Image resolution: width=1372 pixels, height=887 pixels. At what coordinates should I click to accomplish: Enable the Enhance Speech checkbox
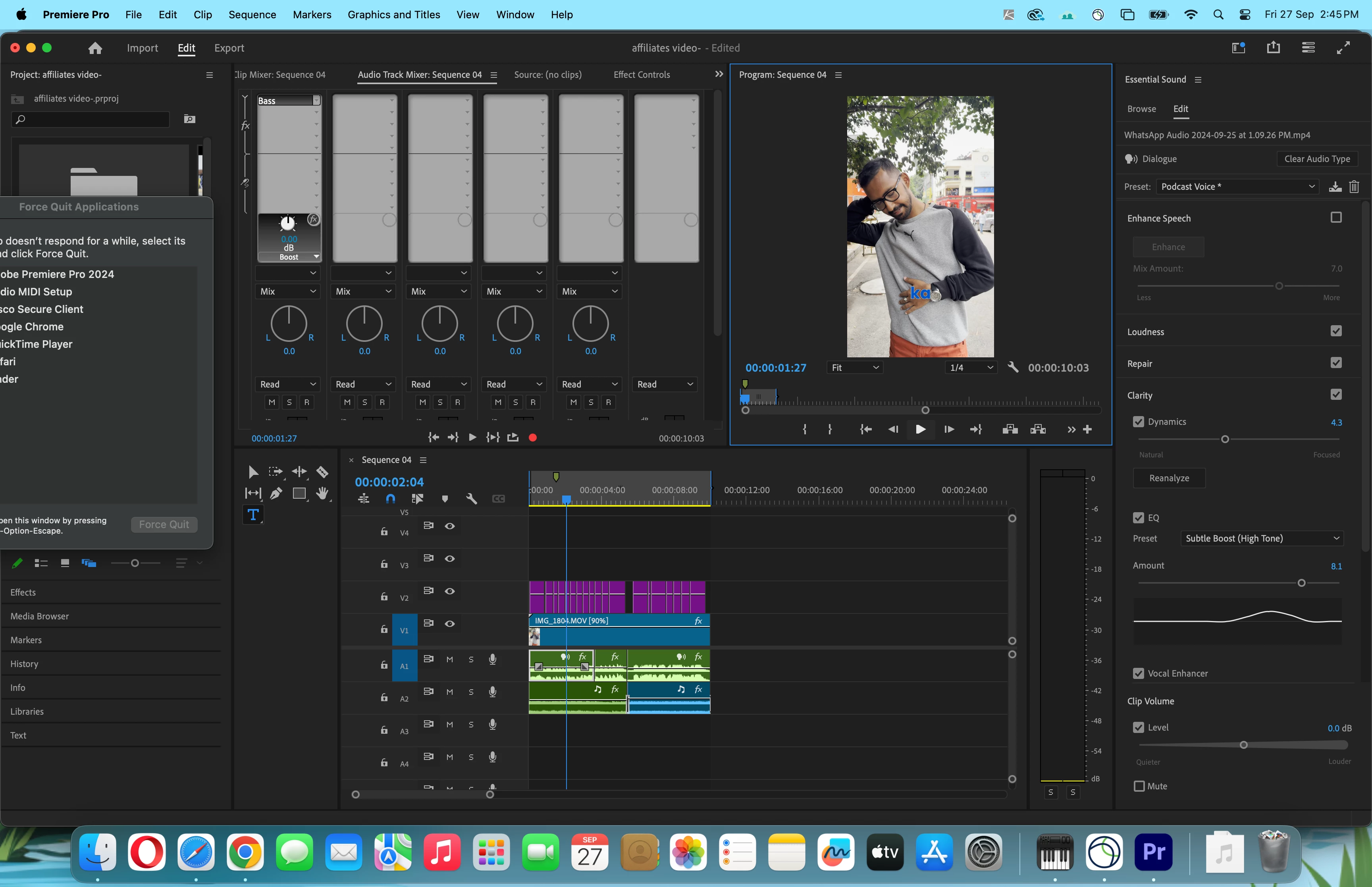tap(1336, 218)
